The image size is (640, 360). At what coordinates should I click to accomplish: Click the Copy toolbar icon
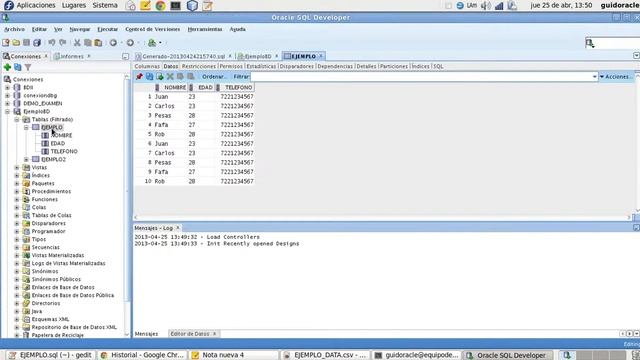point(88,42)
